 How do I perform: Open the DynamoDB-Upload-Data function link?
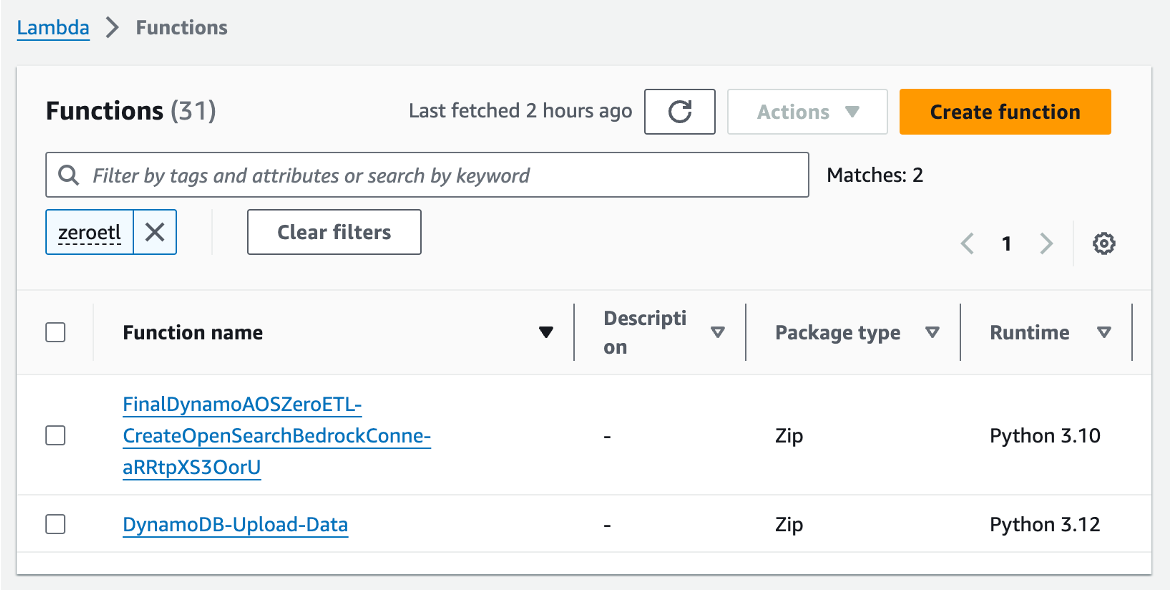[235, 524]
